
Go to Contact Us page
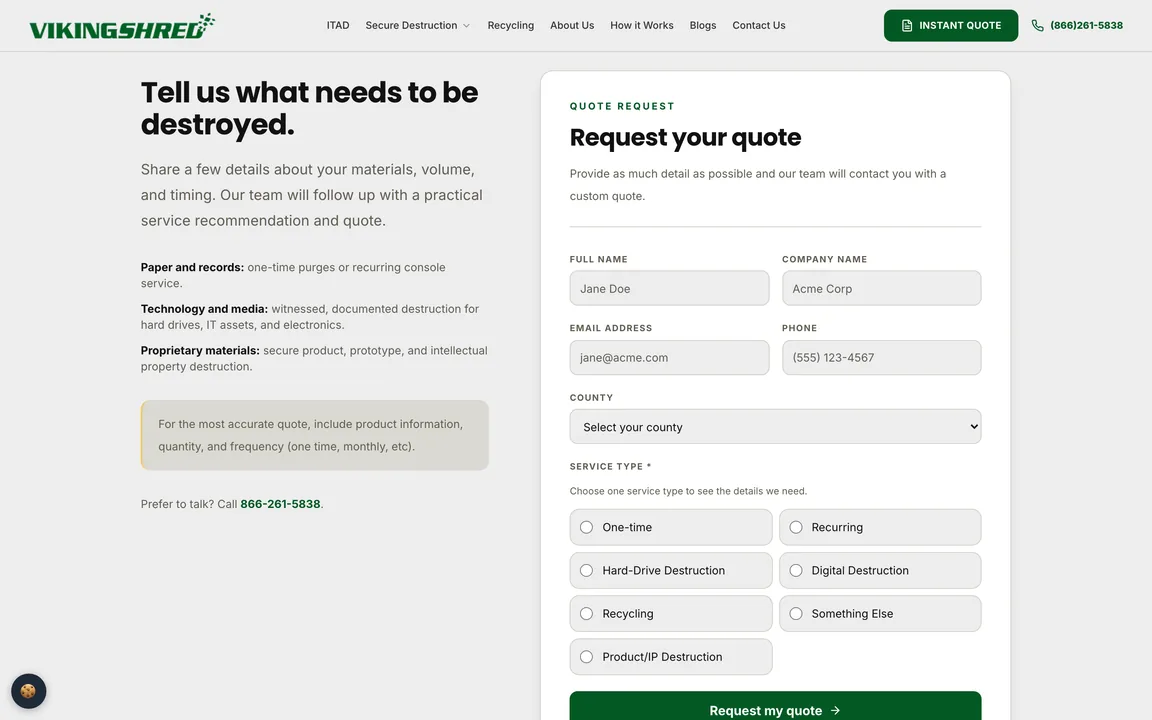[758, 25]
